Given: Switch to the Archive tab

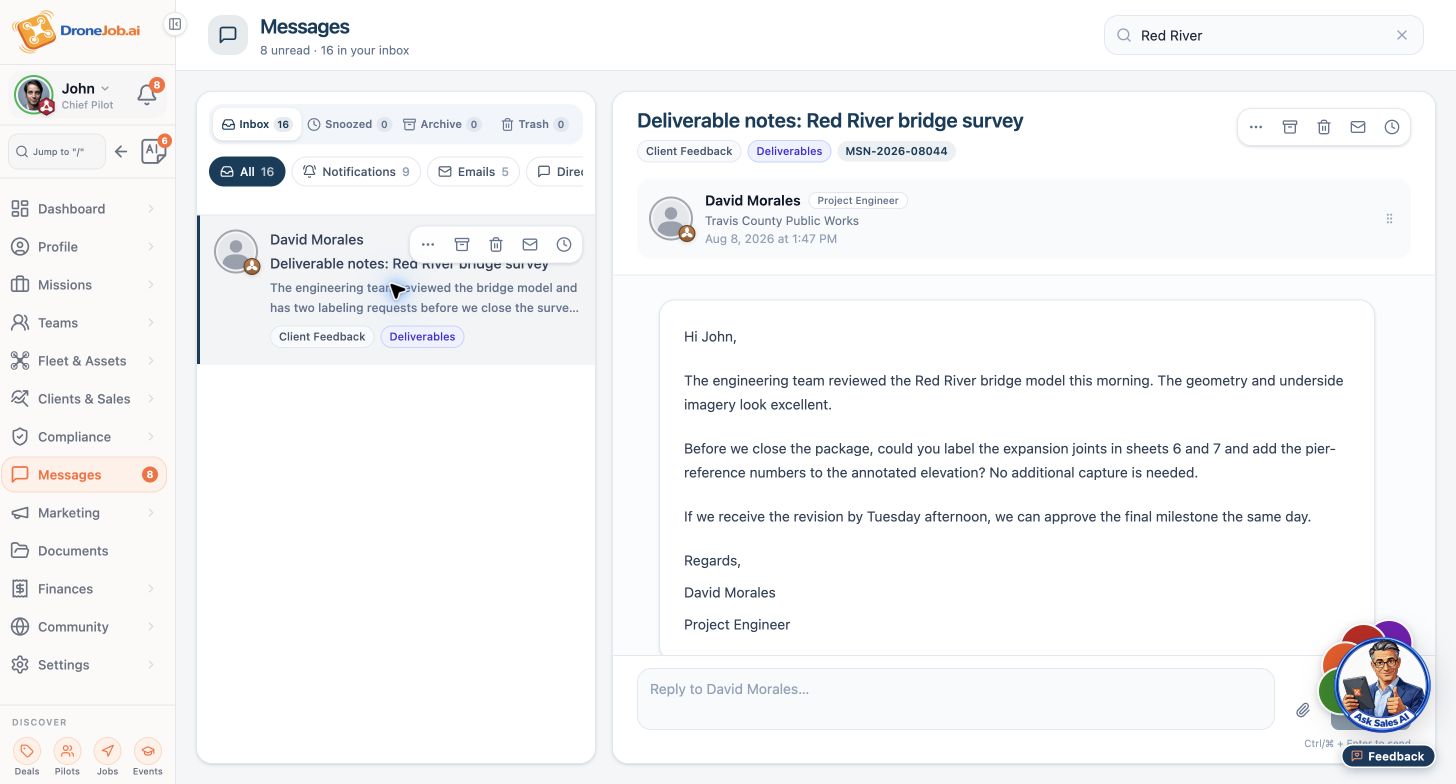Looking at the screenshot, I should coord(441,124).
